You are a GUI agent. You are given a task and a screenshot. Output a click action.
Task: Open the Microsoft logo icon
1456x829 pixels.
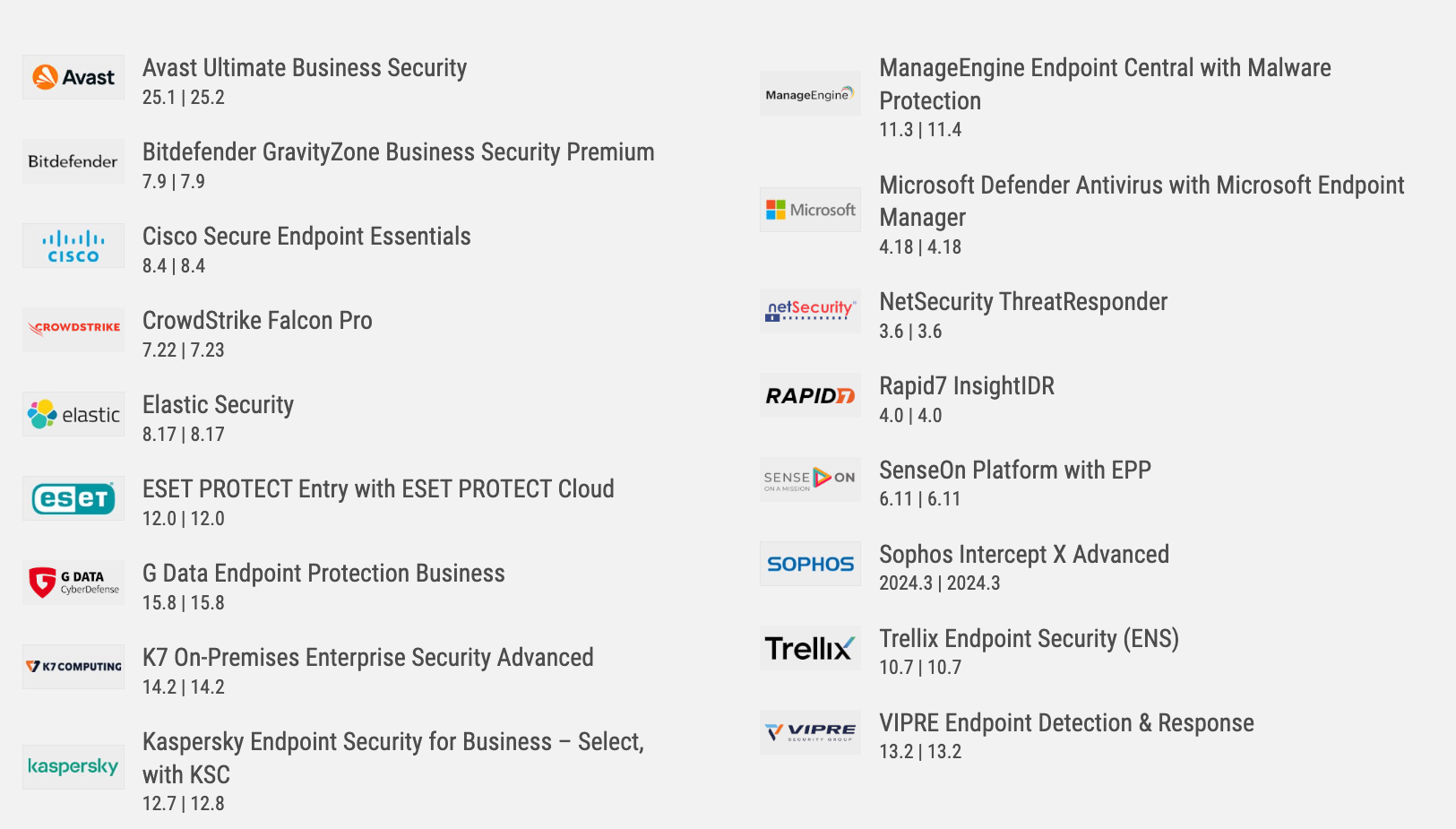click(x=810, y=210)
